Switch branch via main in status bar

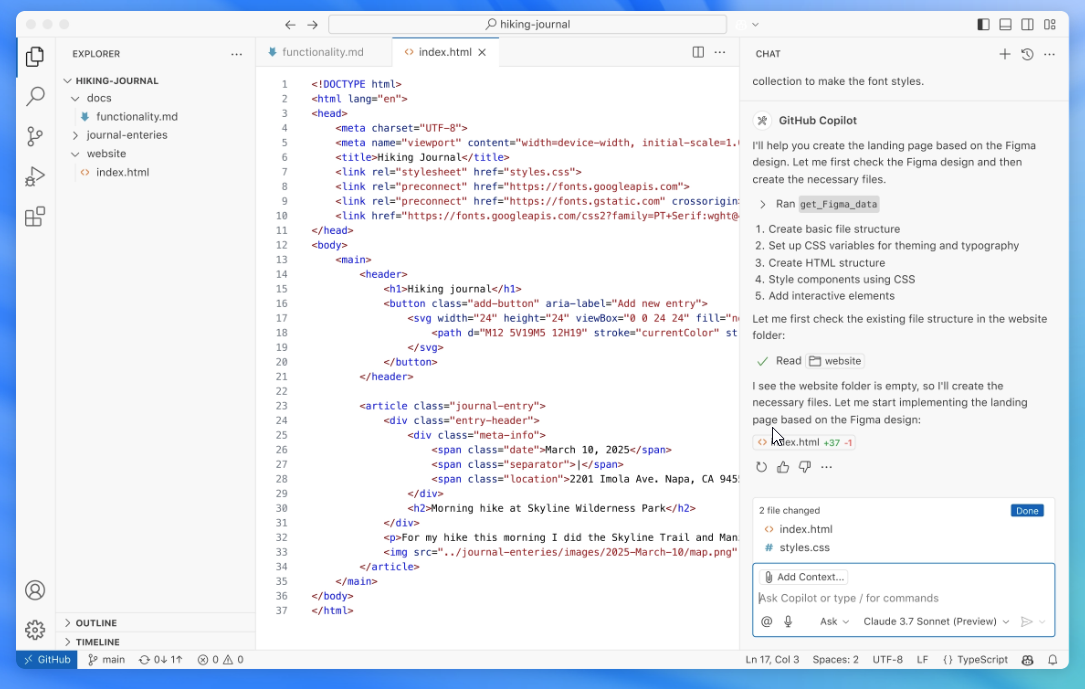point(107,660)
